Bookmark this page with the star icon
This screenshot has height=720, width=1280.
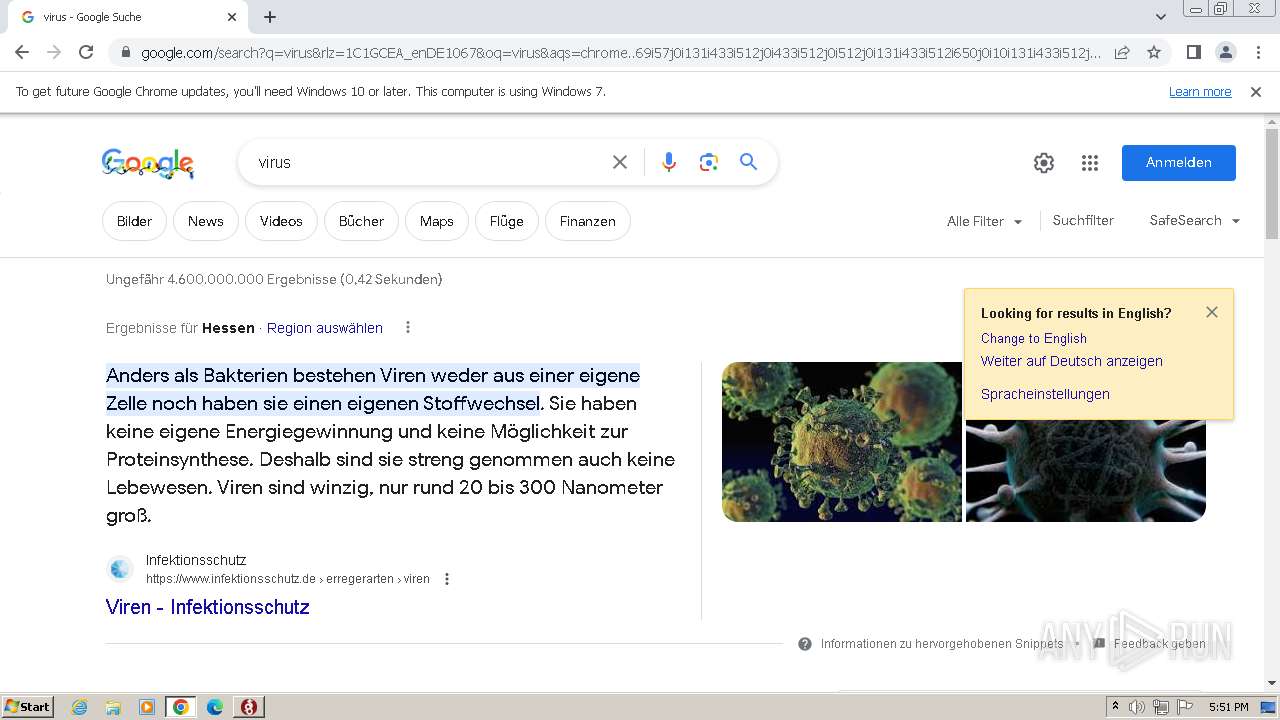(1154, 52)
